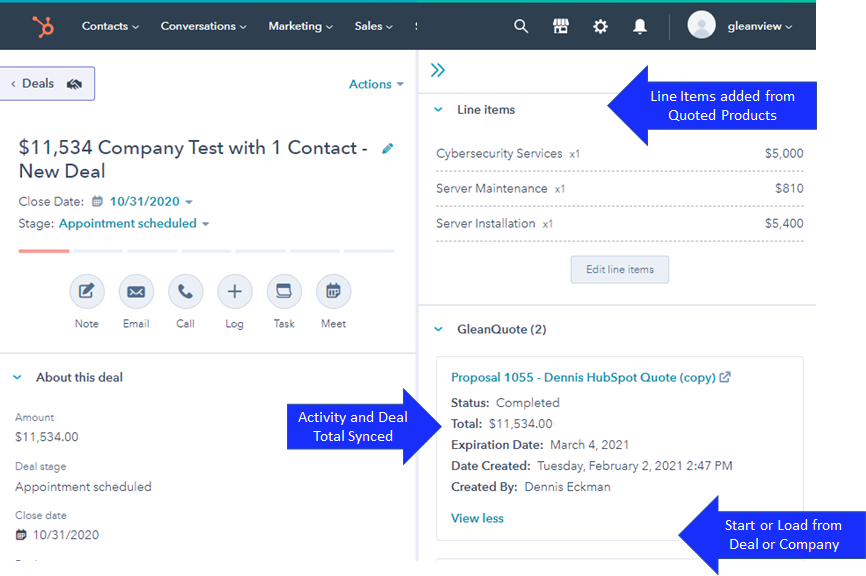Open the gleanview account dropdown

(x=759, y=26)
